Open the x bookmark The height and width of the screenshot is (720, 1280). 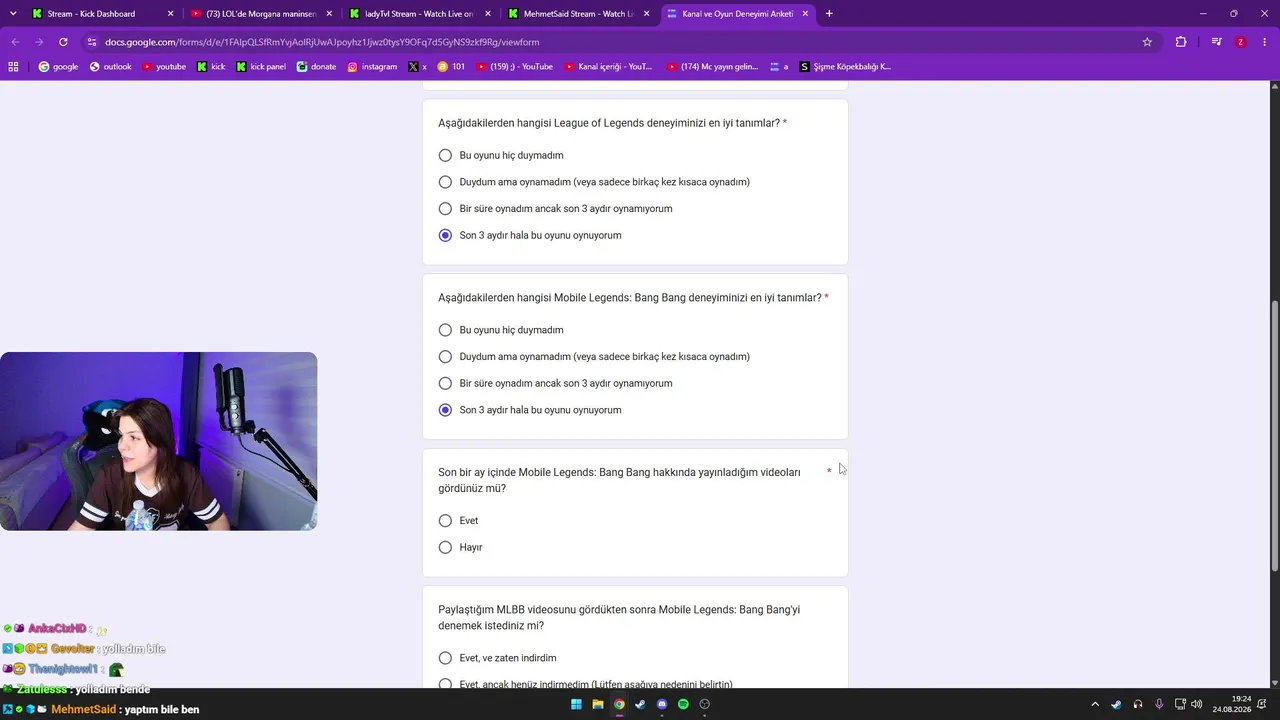point(418,66)
